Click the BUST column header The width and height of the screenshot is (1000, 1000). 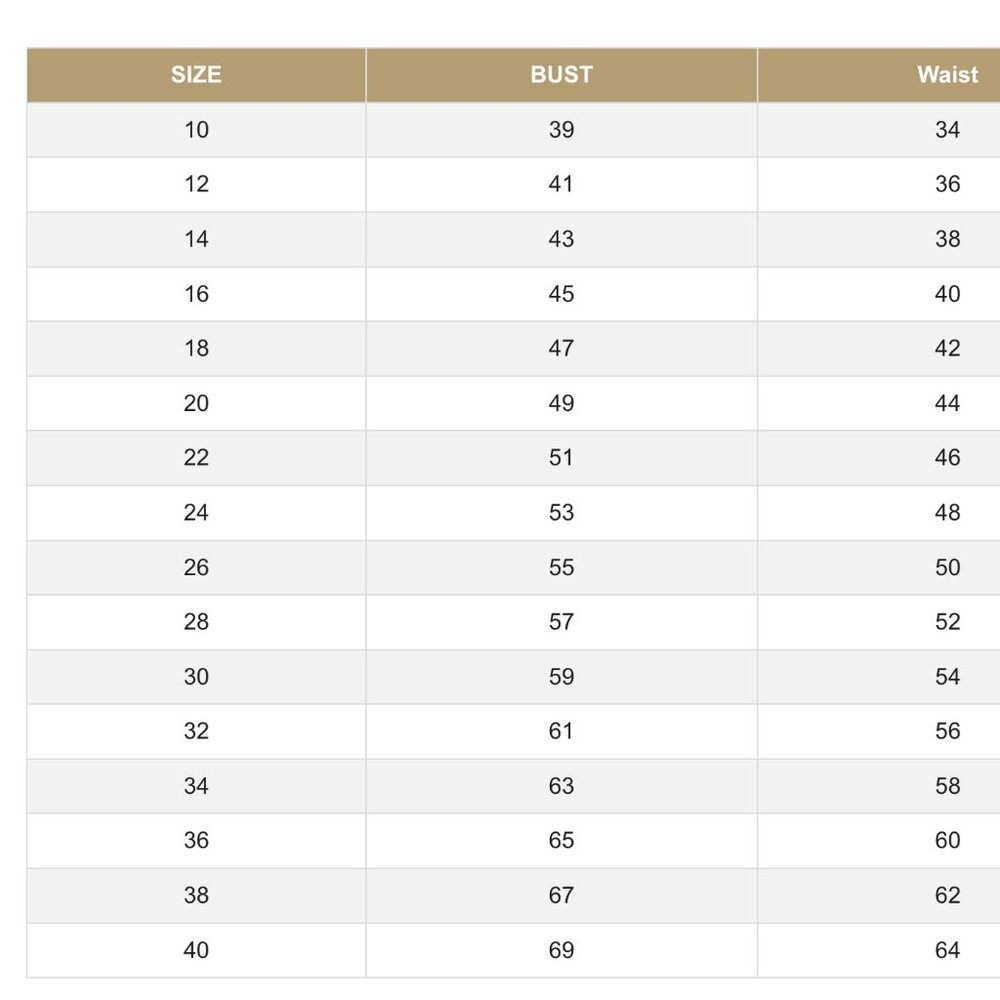[x=561, y=75]
